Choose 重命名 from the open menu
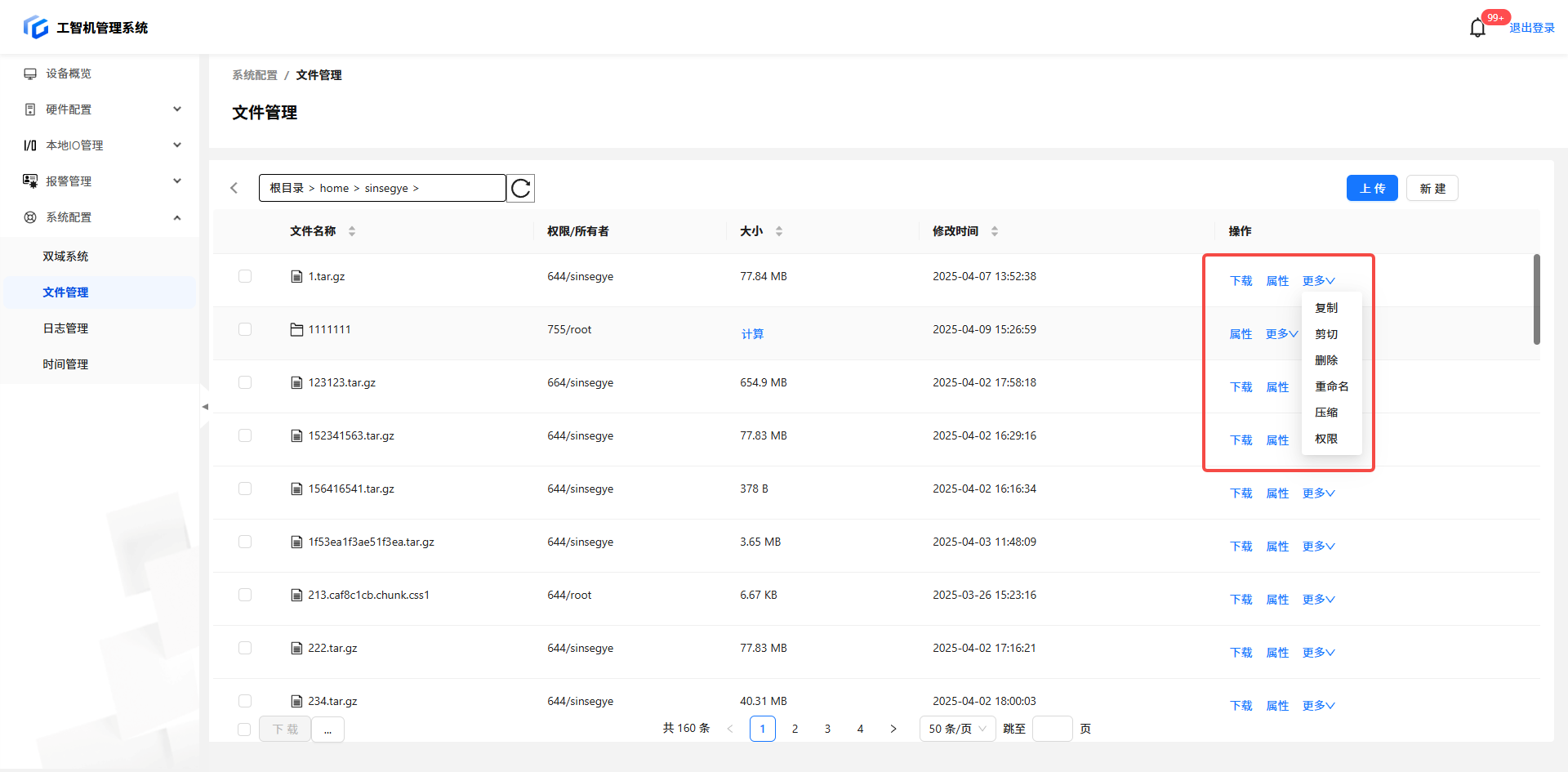Viewport: 1568px width, 772px height. pos(1331,386)
